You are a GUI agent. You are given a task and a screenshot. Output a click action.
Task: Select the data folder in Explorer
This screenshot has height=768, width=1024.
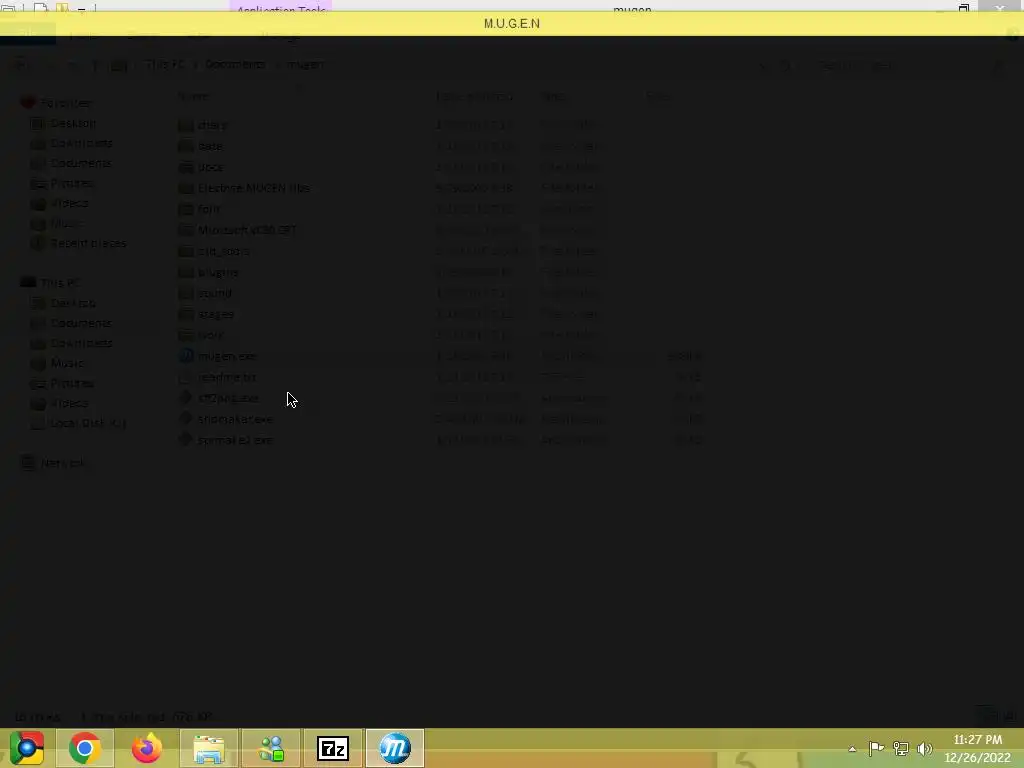click(x=210, y=146)
